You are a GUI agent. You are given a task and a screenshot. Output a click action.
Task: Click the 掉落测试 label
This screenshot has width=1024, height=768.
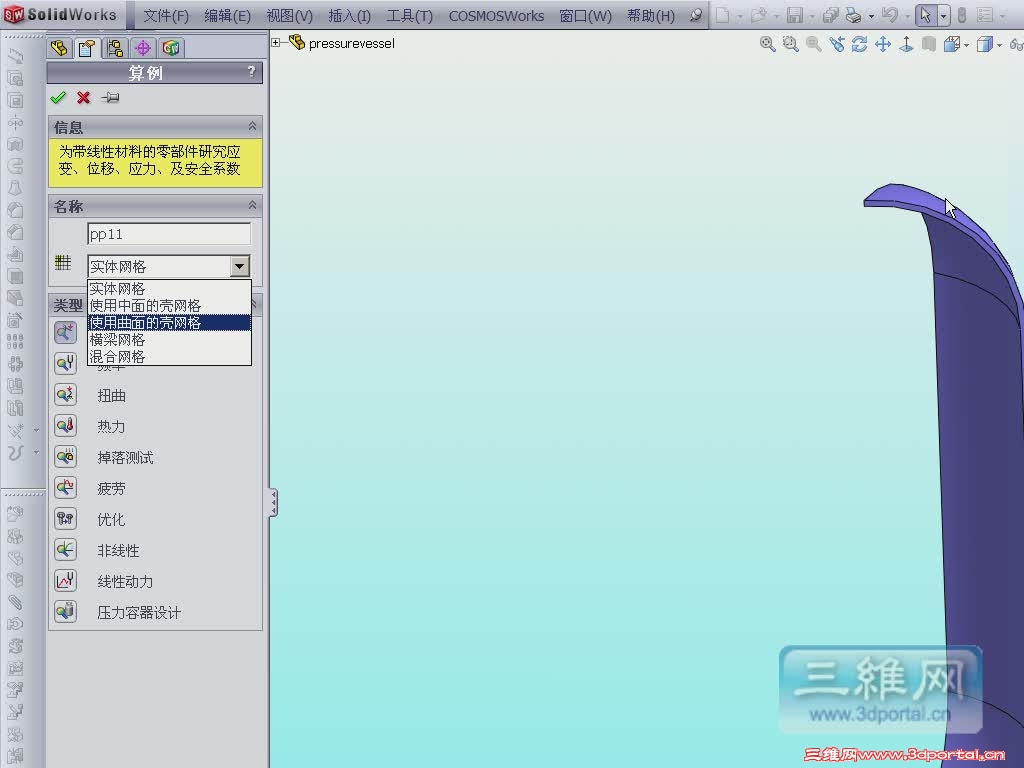[x=125, y=458]
